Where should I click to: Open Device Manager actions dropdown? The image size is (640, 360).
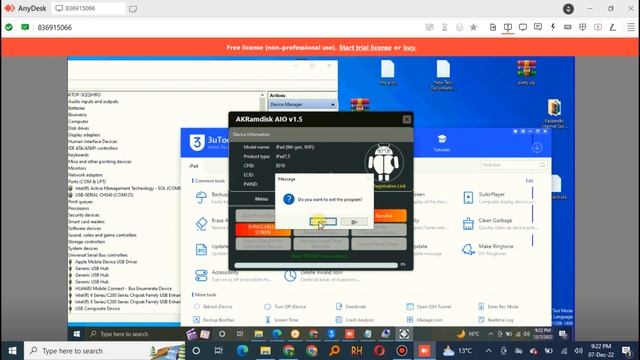coord(302,104)
